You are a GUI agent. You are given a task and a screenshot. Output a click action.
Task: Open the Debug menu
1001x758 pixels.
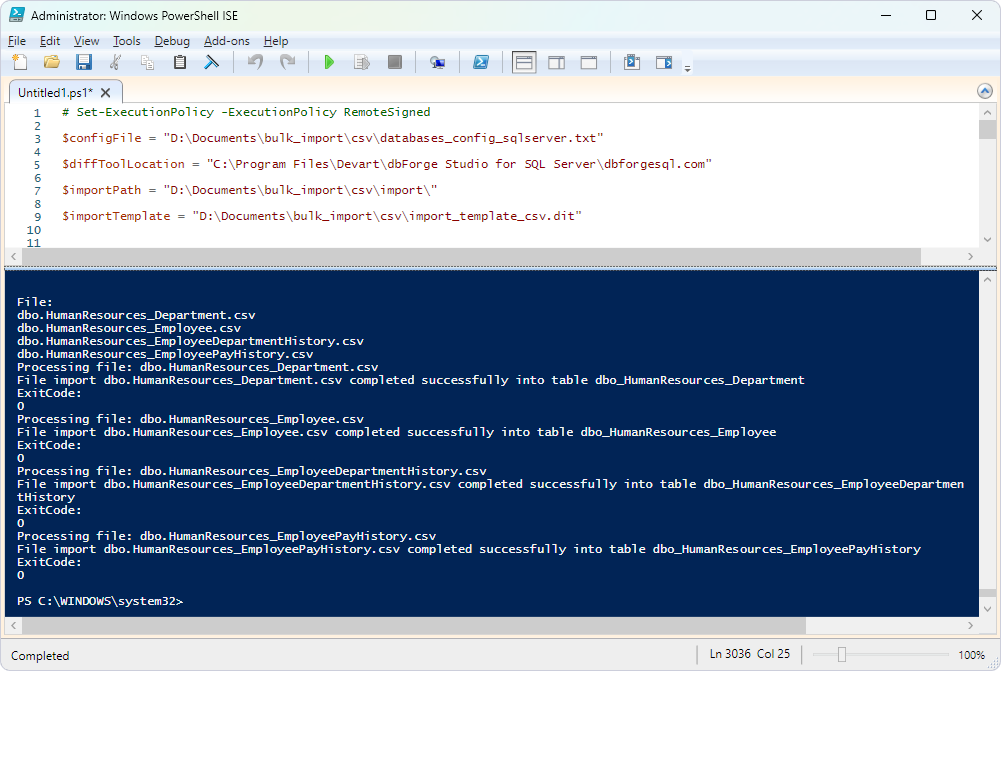pyautogui.click(x=172, y=41)
